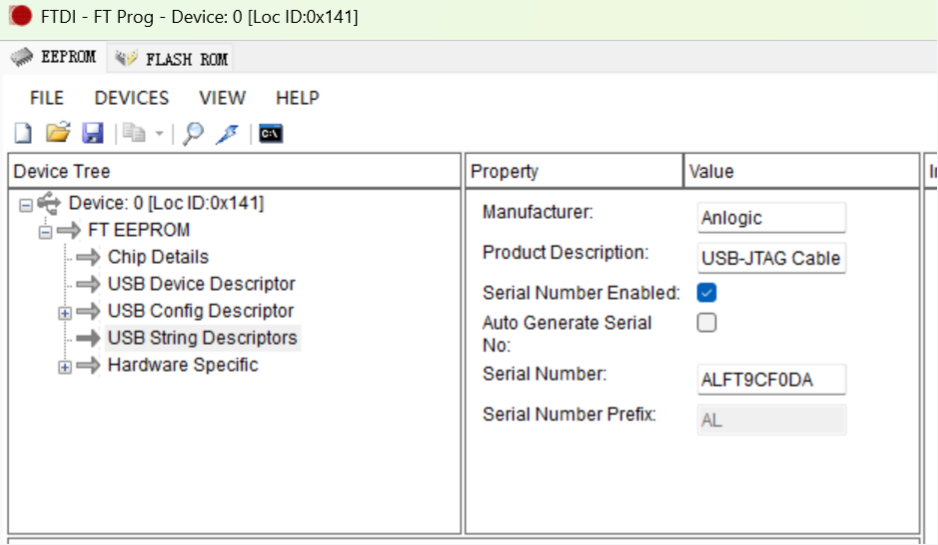Click the EEPROM tab chip icon
The height and width of the screenshot is (545, 938).
pos(22,57)
